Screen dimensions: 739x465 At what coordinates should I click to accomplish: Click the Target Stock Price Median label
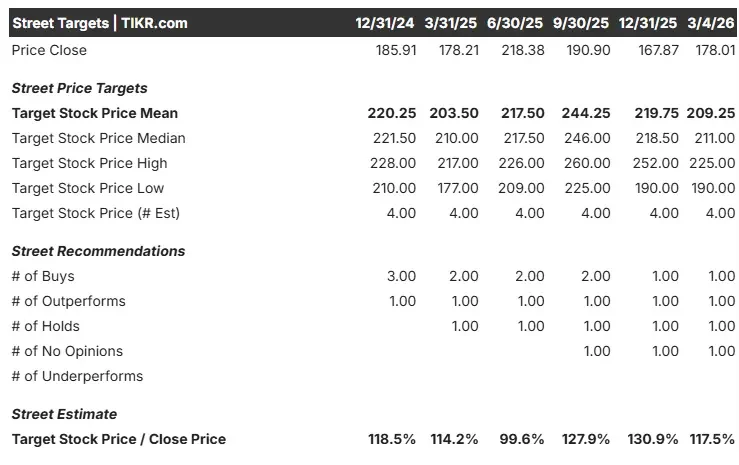tap(99, 138)
